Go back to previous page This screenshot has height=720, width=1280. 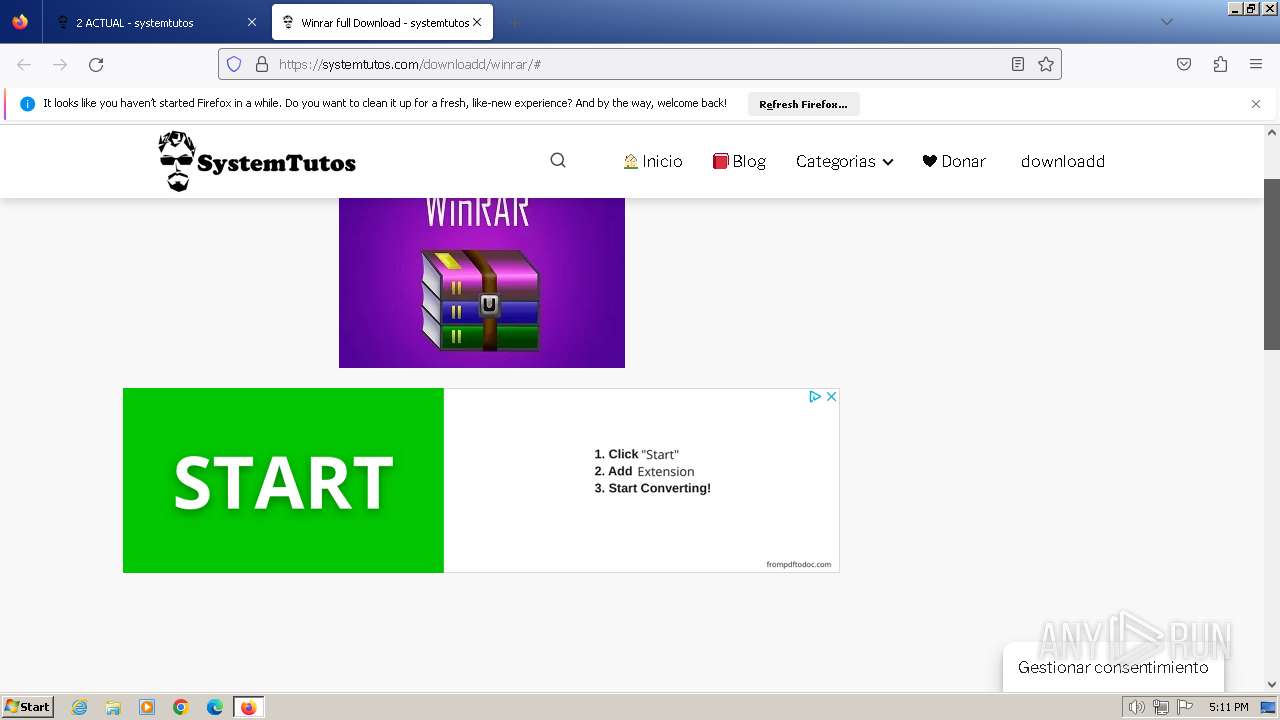(x=24, y=64)
